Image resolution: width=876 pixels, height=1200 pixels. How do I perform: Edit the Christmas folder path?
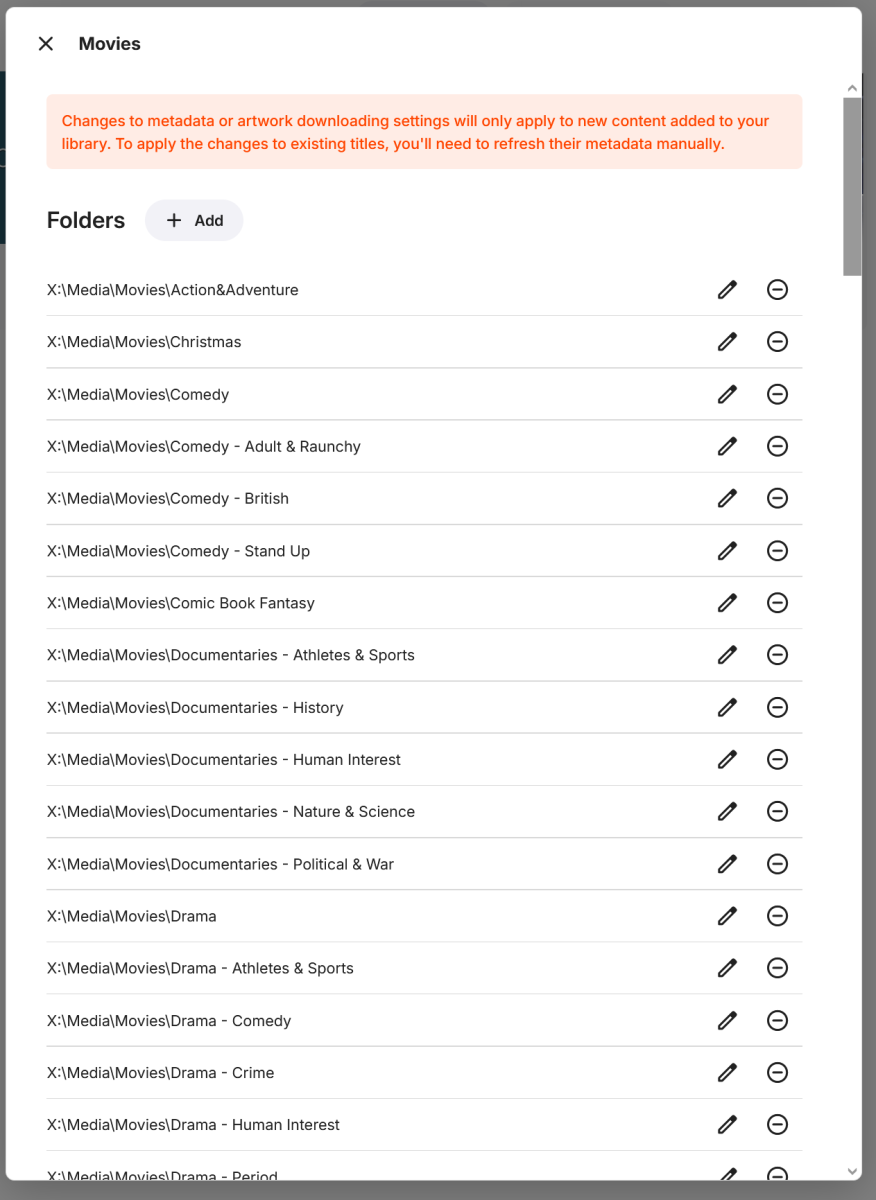coord(727,341)
